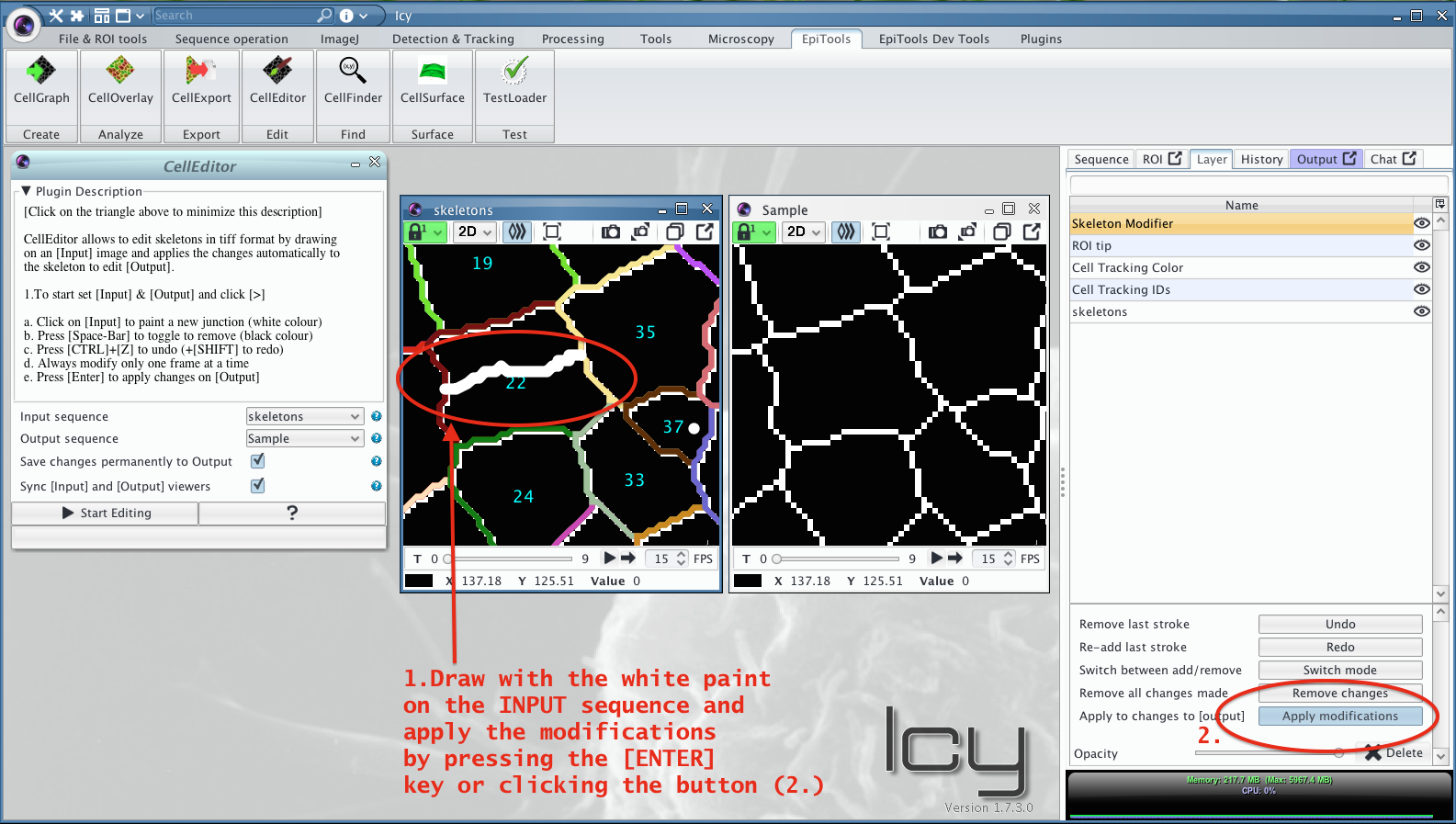Open the main menu window layout dropdown

point(140,16)
